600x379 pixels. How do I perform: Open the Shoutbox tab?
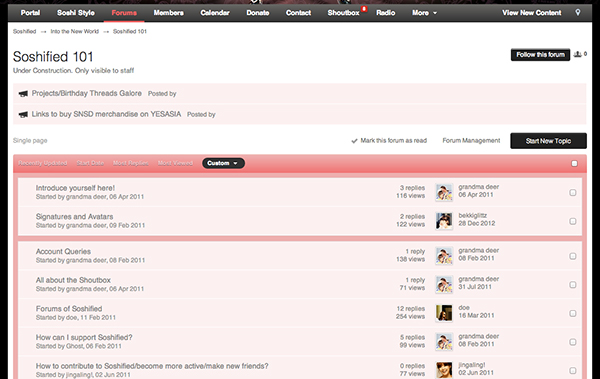click(x=343, y=13)
